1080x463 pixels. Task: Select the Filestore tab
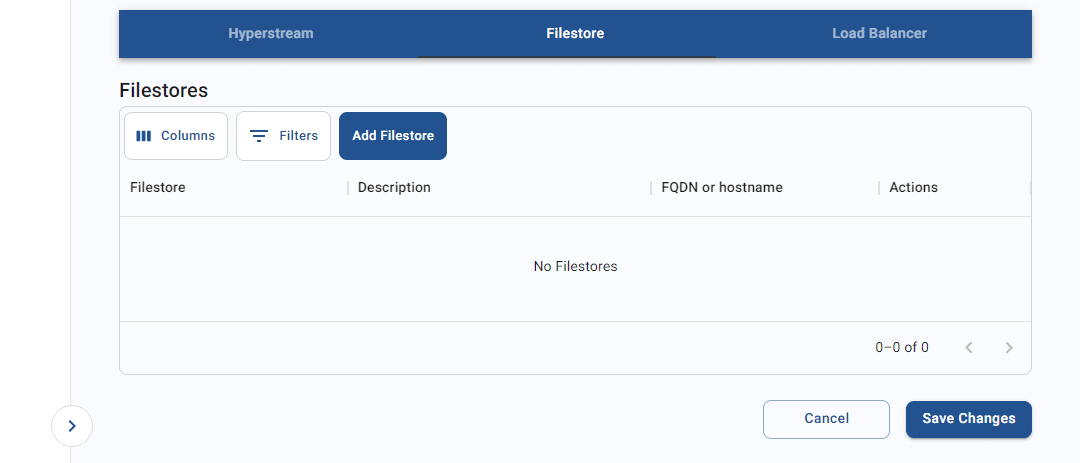[575, 33]
